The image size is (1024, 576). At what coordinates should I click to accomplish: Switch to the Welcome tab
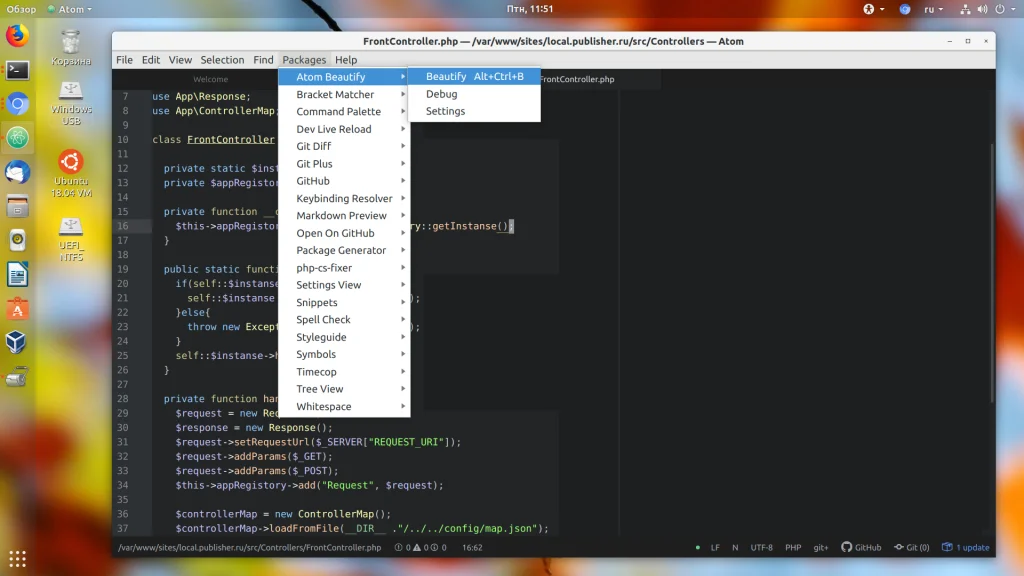[x=210, y=79]
